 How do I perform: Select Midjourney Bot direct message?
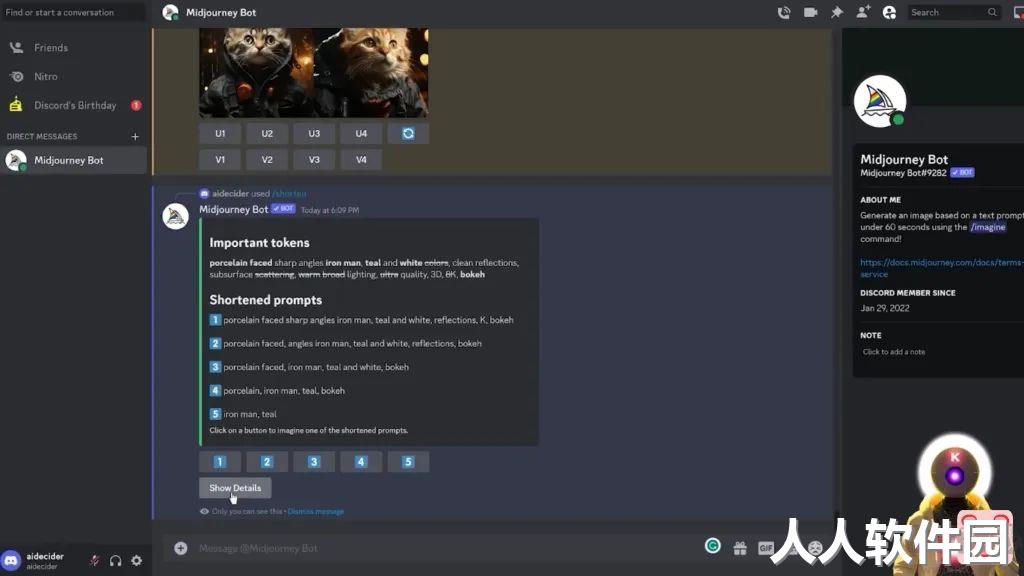pyautogui.click(x=74, y=160)
